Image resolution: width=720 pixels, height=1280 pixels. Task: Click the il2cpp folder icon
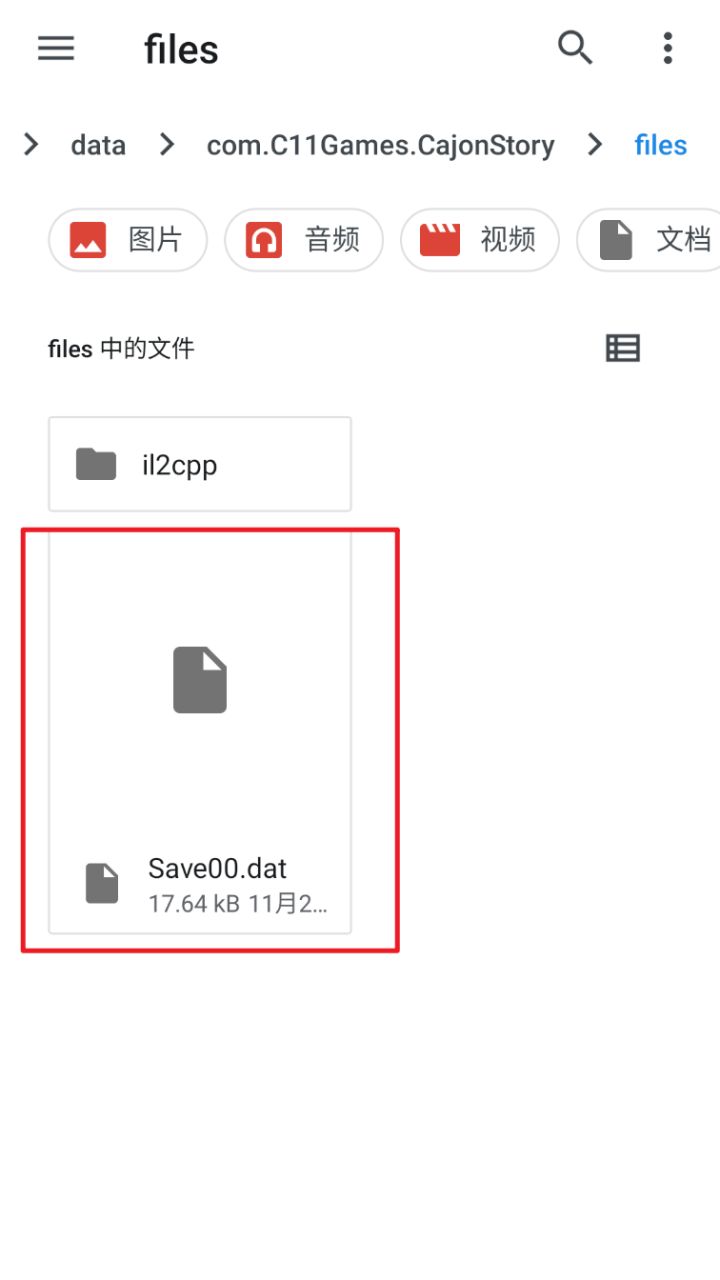96,464
